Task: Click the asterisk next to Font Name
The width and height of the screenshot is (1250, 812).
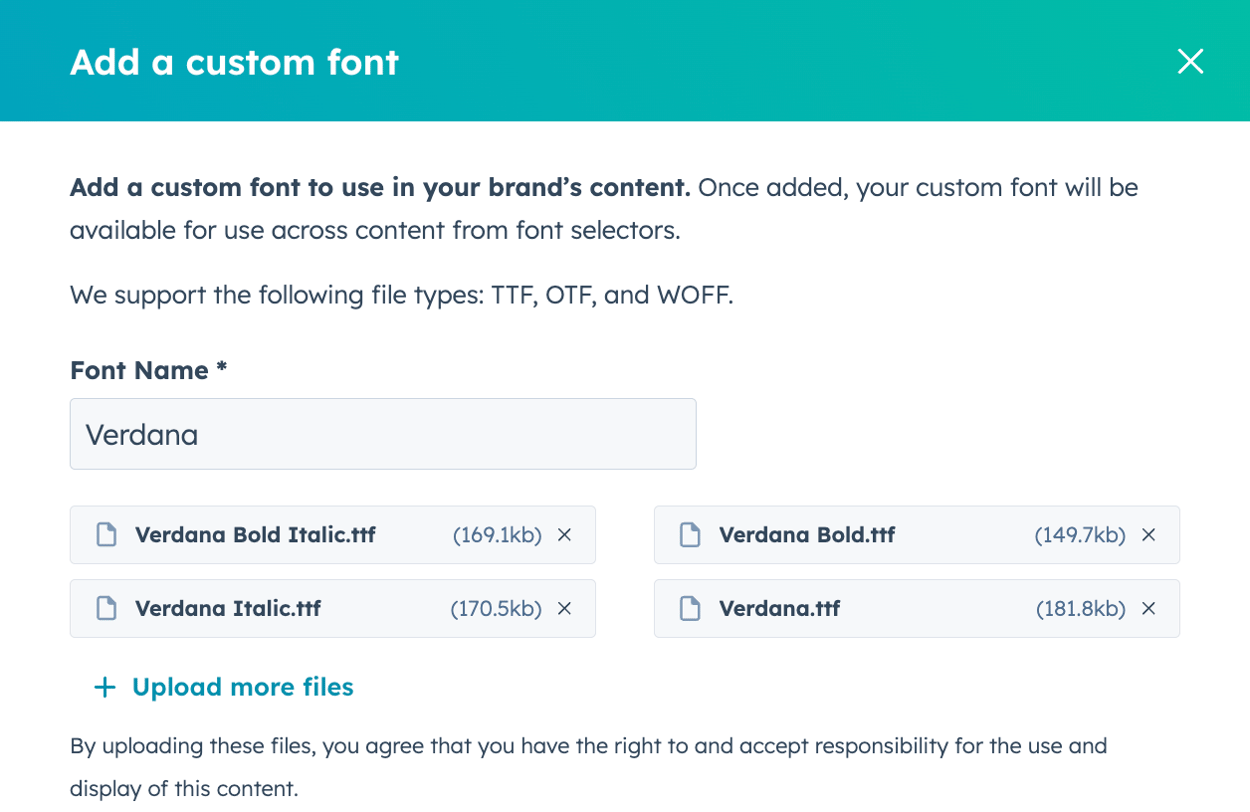Action: click(221, 370)
